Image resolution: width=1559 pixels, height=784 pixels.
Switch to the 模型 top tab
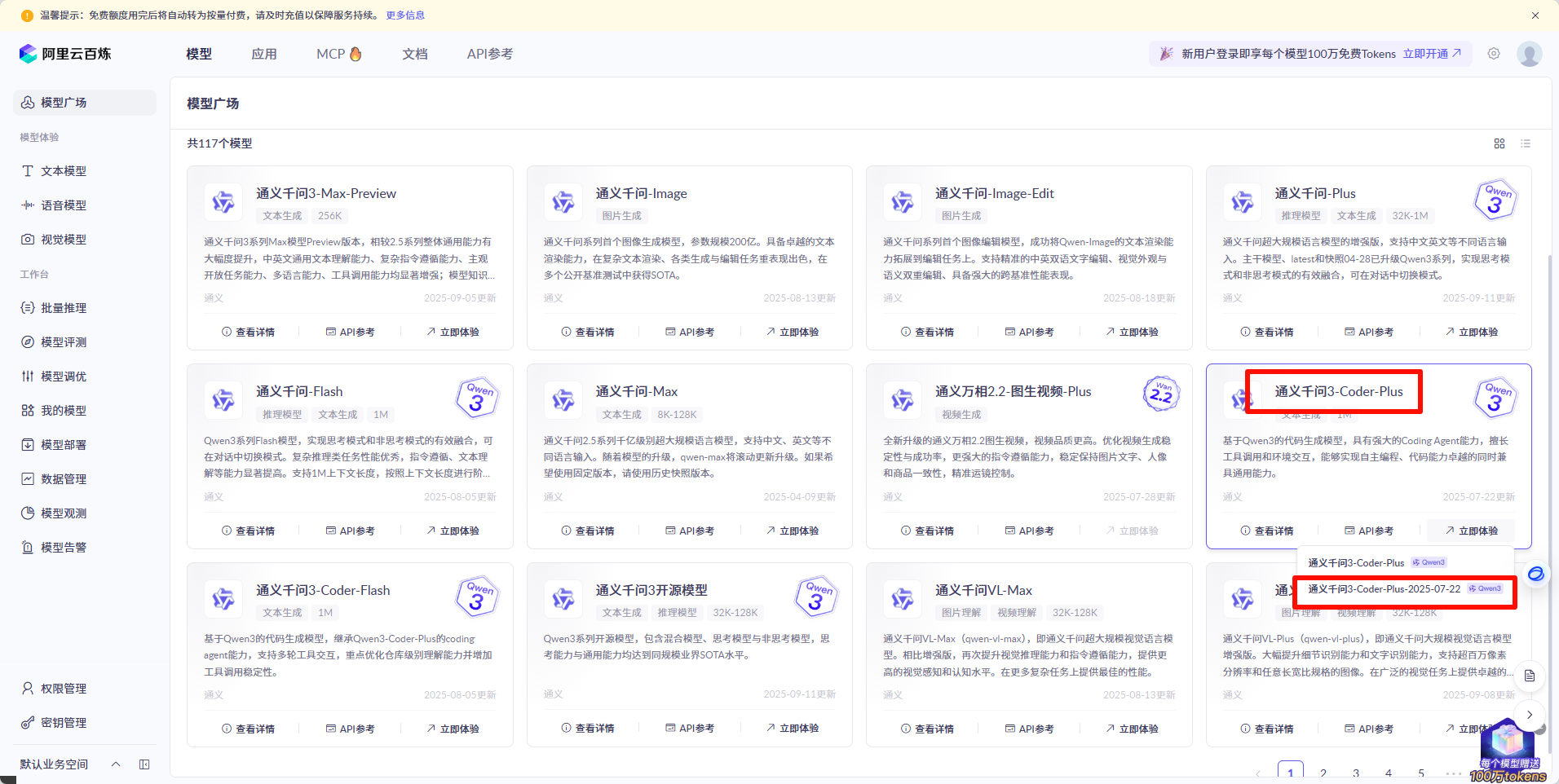click(199, 54)
